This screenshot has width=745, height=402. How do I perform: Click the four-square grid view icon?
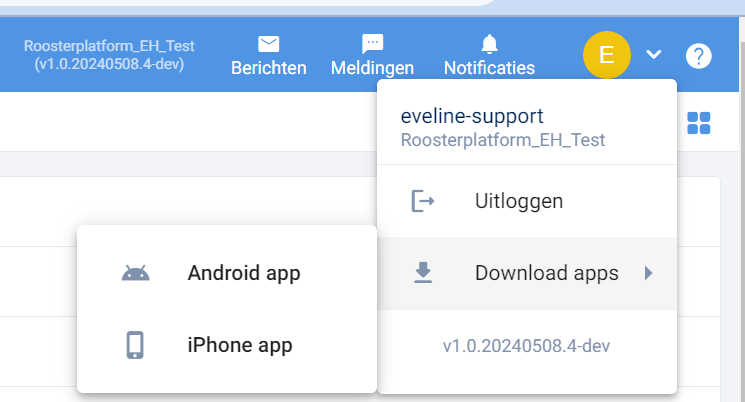pyautogui.click(x=698, y=123)
